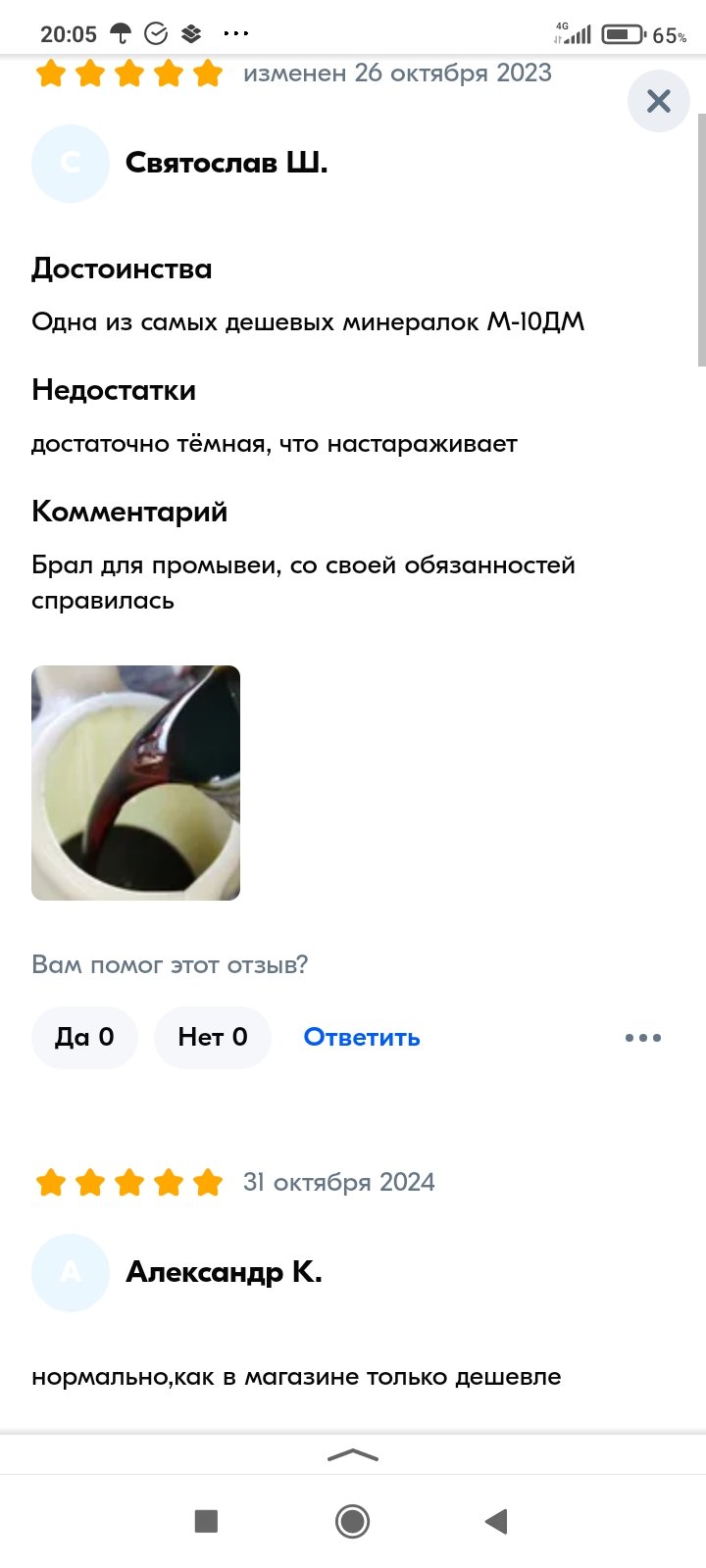Tap the checkmark circle status bar icon
This screenshot has width=706, height=1568.
[x=156, y=34]
